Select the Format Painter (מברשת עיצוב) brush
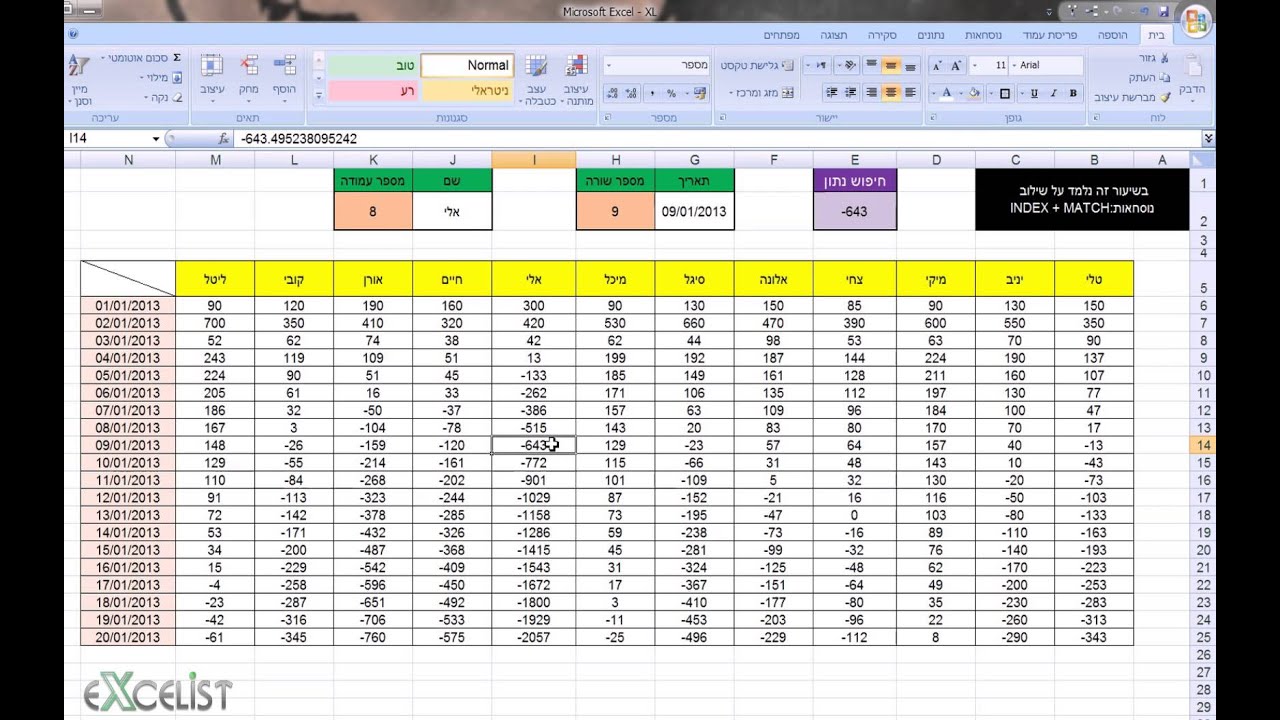This screenshot has height=720, width=1280. click(1164, 97)
